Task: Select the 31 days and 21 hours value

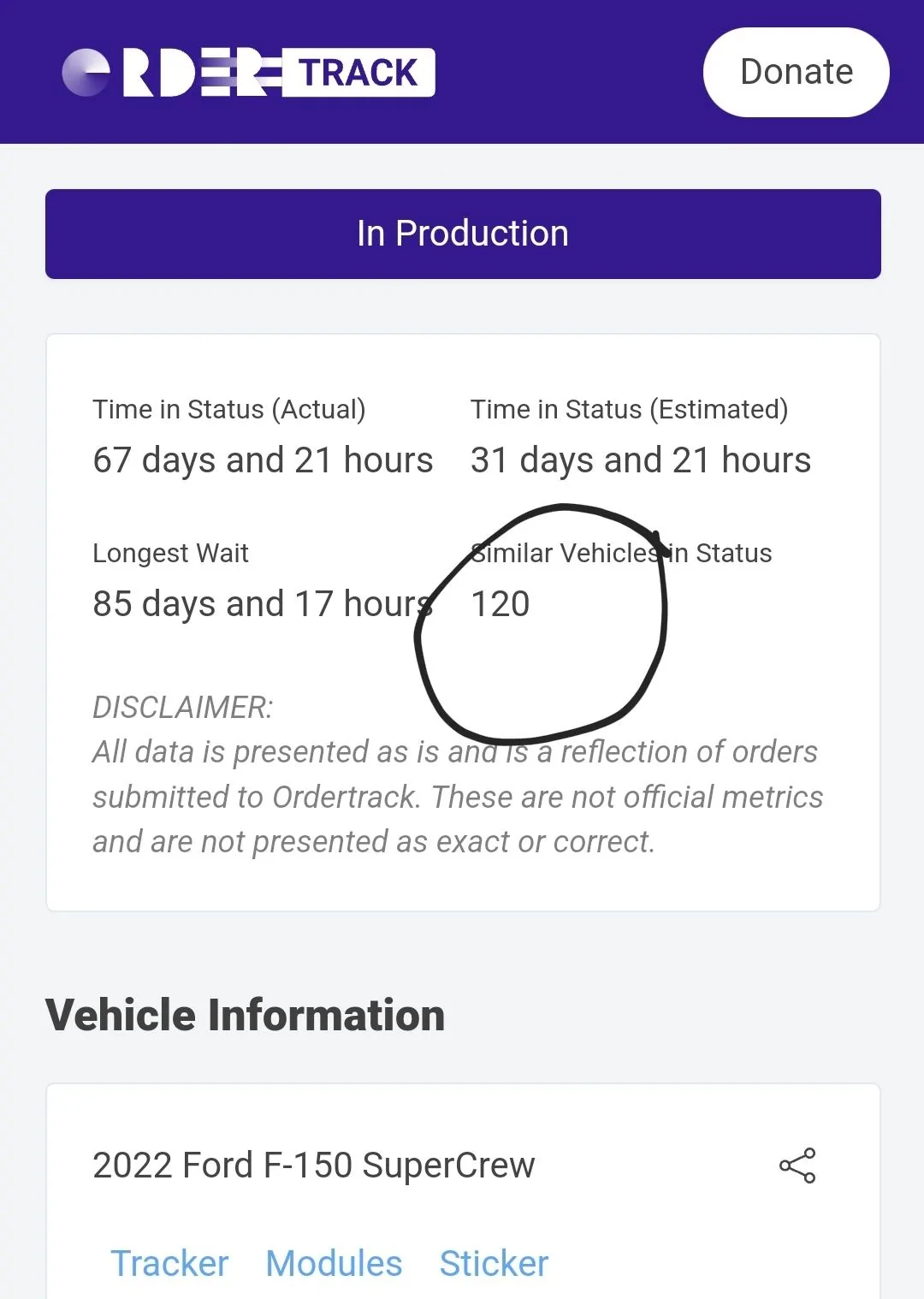Action: [x=640, y=460]
